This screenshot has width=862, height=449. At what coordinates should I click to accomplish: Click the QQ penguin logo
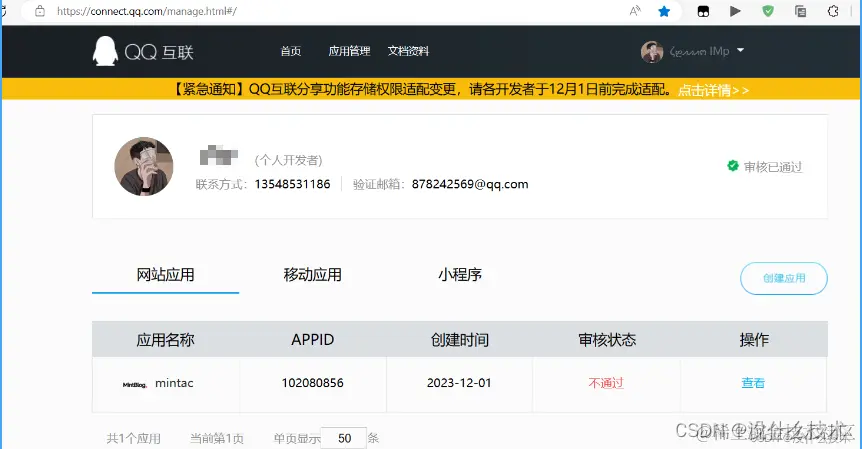coord(105,51)
